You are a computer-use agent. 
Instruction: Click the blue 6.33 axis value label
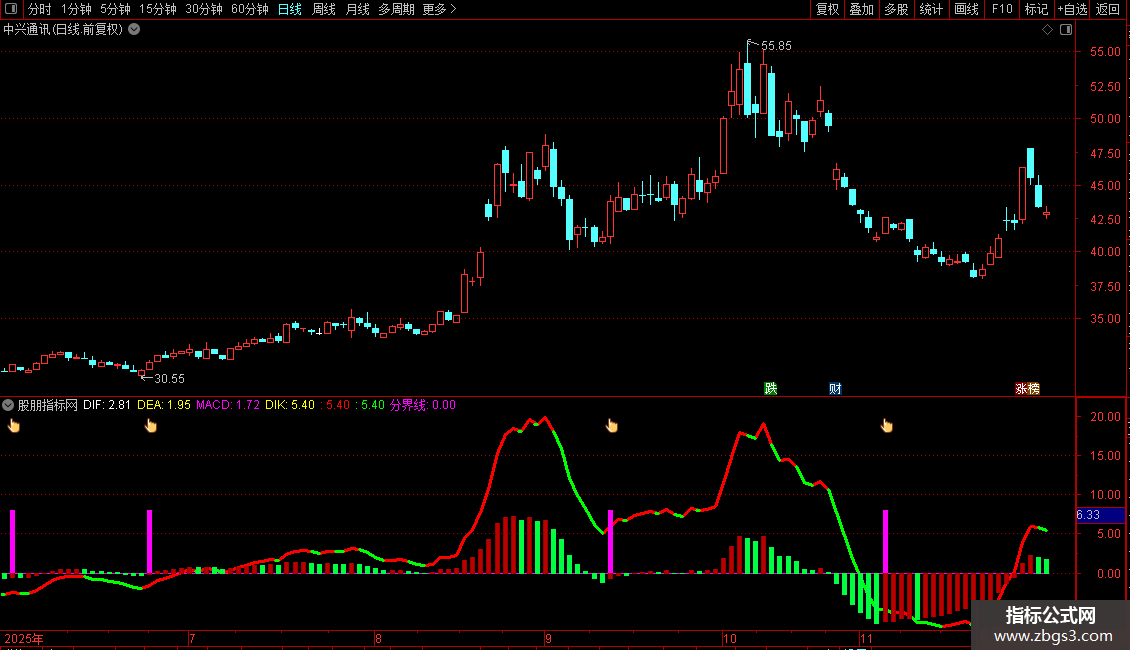(1100, 515)
